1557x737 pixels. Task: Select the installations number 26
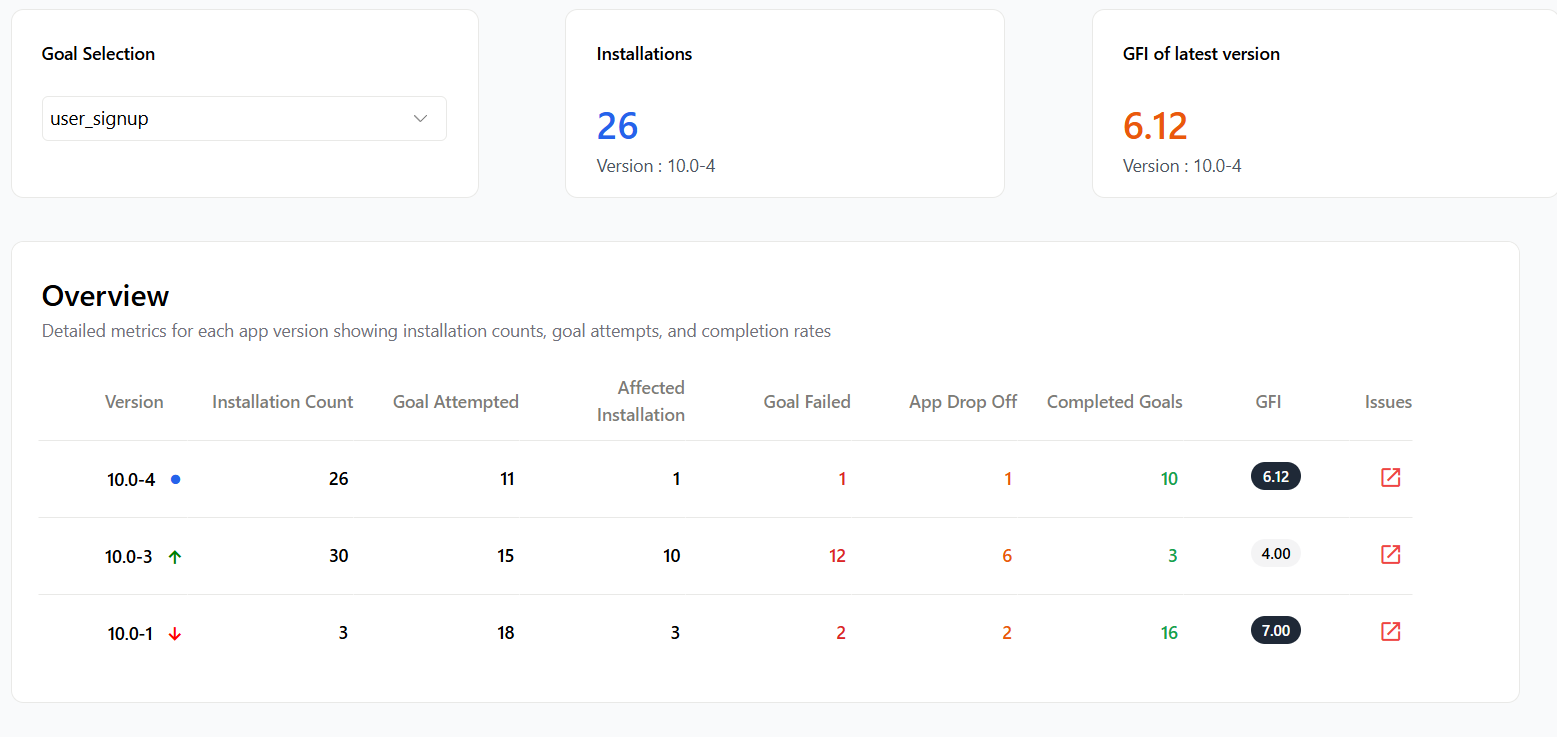[x=618, y=125]
